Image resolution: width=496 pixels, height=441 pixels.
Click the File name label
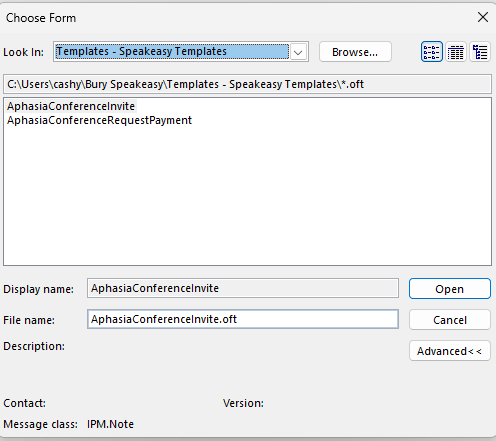(29, 320)
